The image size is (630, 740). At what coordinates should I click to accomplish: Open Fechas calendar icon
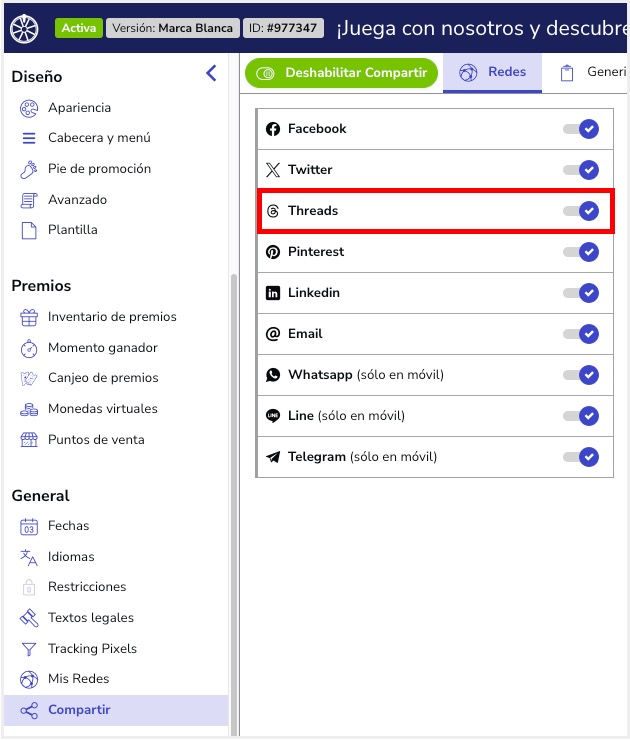click(29, 526)
